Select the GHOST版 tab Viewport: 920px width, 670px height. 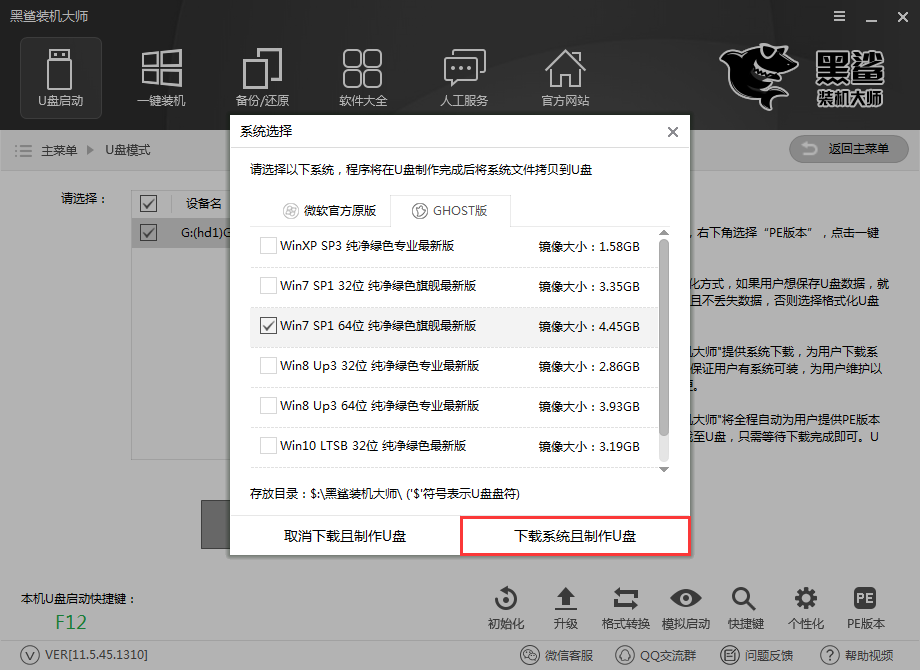tap(451, 210)
